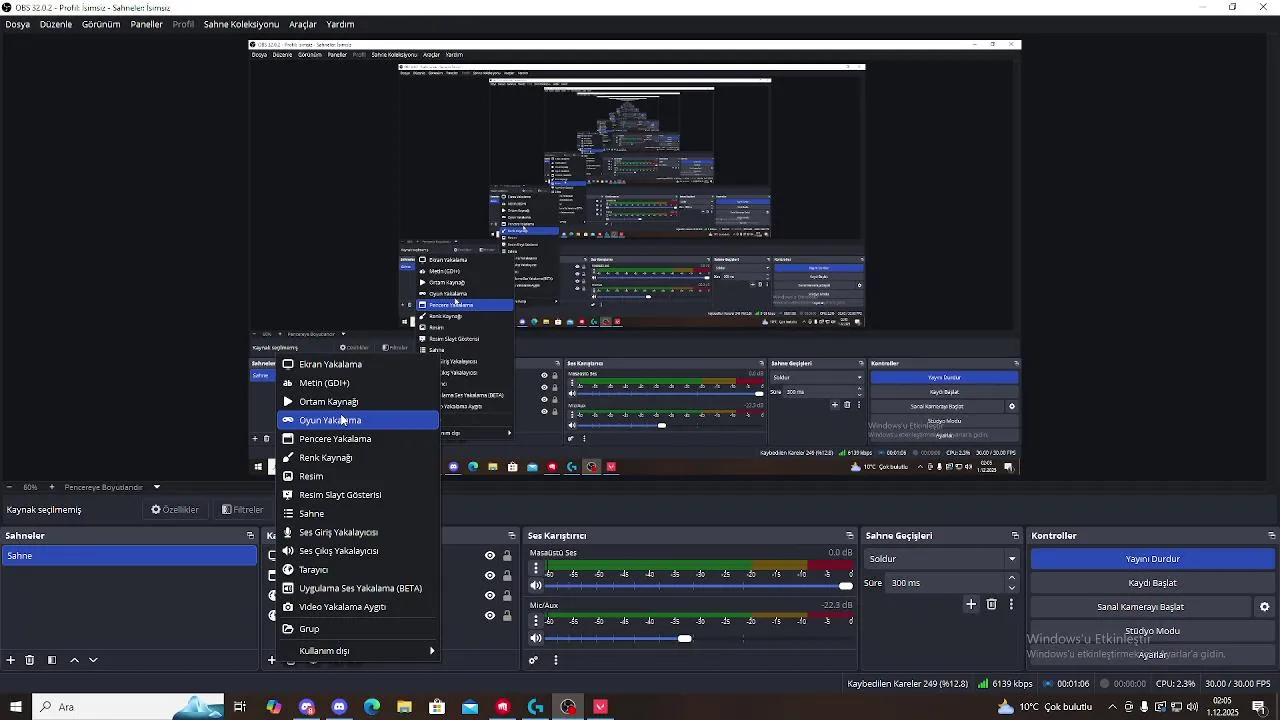Click the Windows taskbar Ara search box
Viewport: 1280px width, 720px height.
tap(128, 707)
